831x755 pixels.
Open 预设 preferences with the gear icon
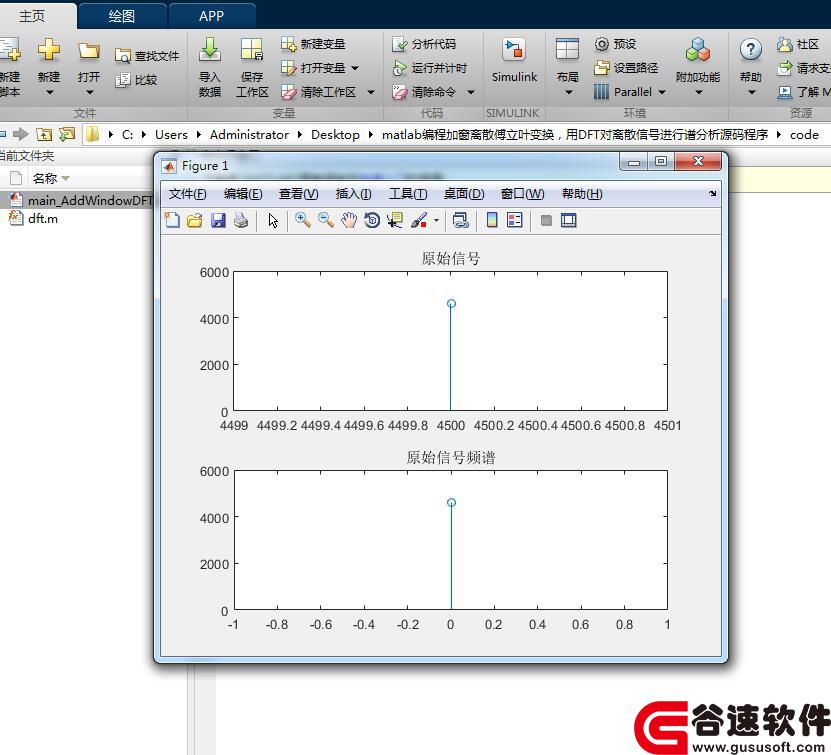coord(615,44)
